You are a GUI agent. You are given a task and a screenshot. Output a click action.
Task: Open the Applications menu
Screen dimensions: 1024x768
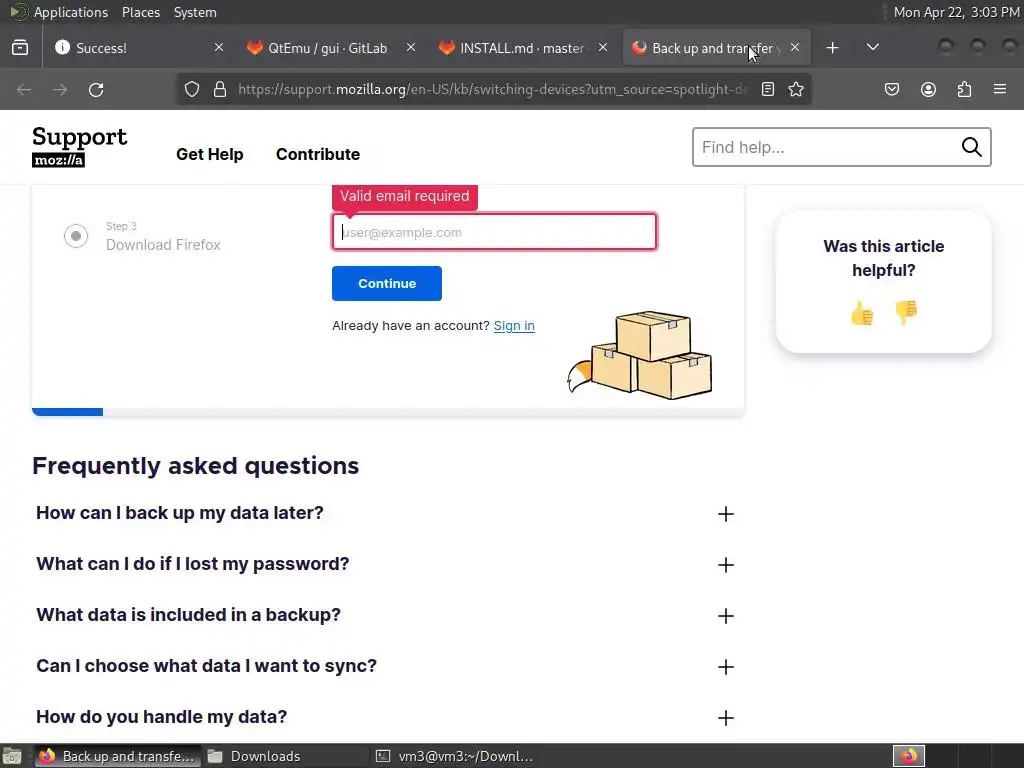[x=71, y=12]
